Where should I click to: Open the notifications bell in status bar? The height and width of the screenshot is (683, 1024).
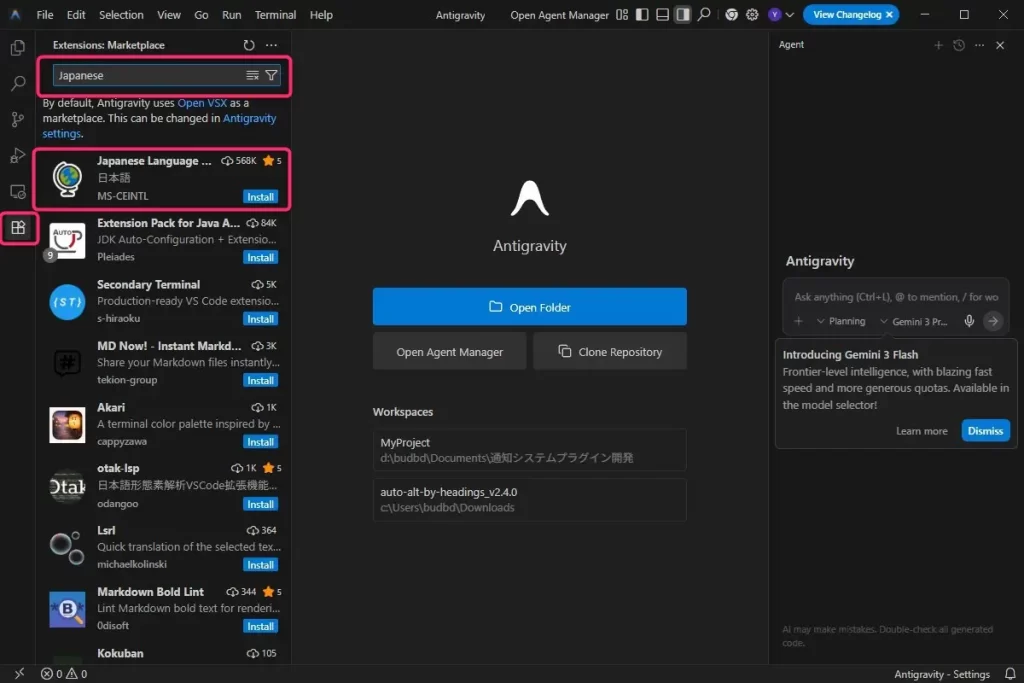1010,673
